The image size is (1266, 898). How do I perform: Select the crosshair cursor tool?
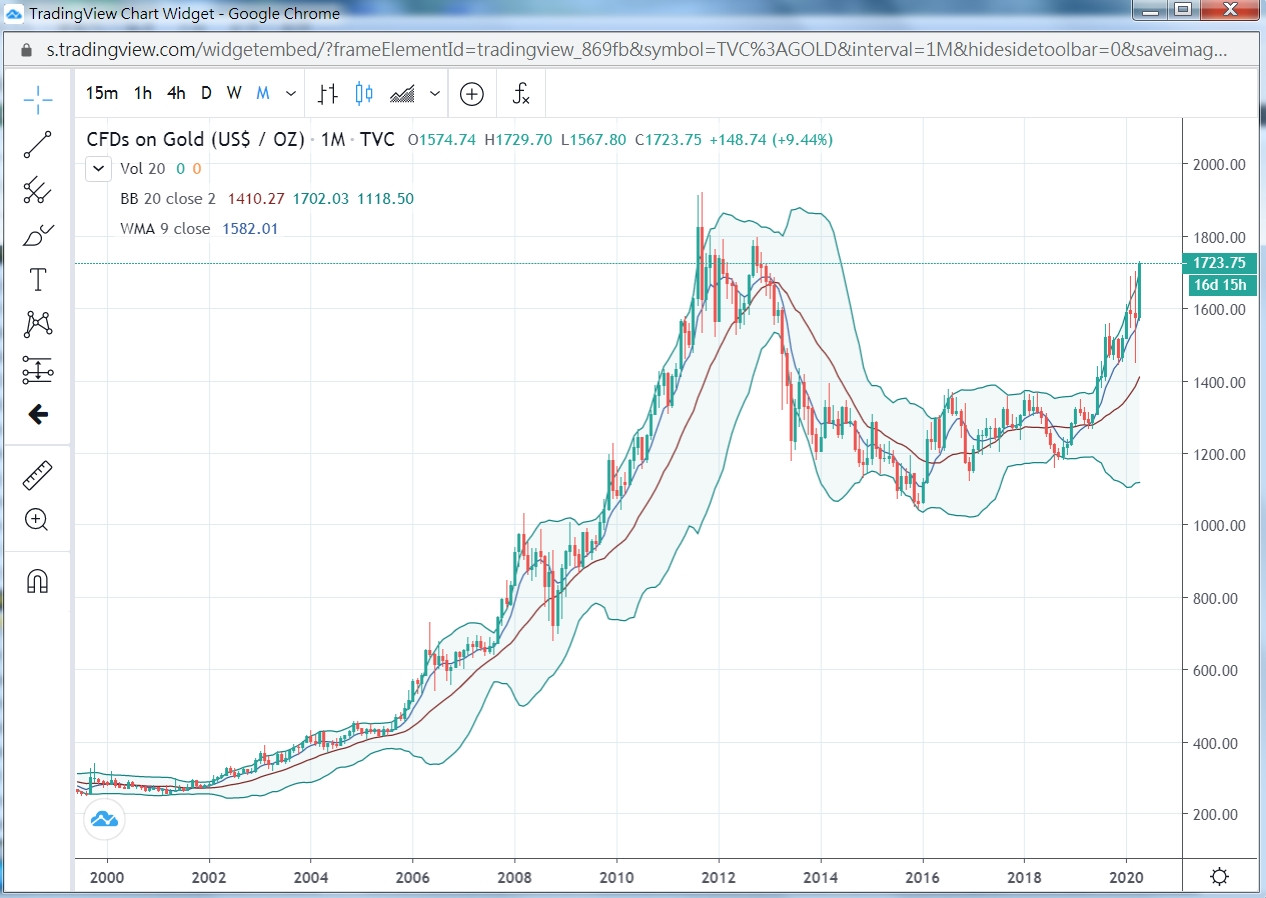point(38,98)
